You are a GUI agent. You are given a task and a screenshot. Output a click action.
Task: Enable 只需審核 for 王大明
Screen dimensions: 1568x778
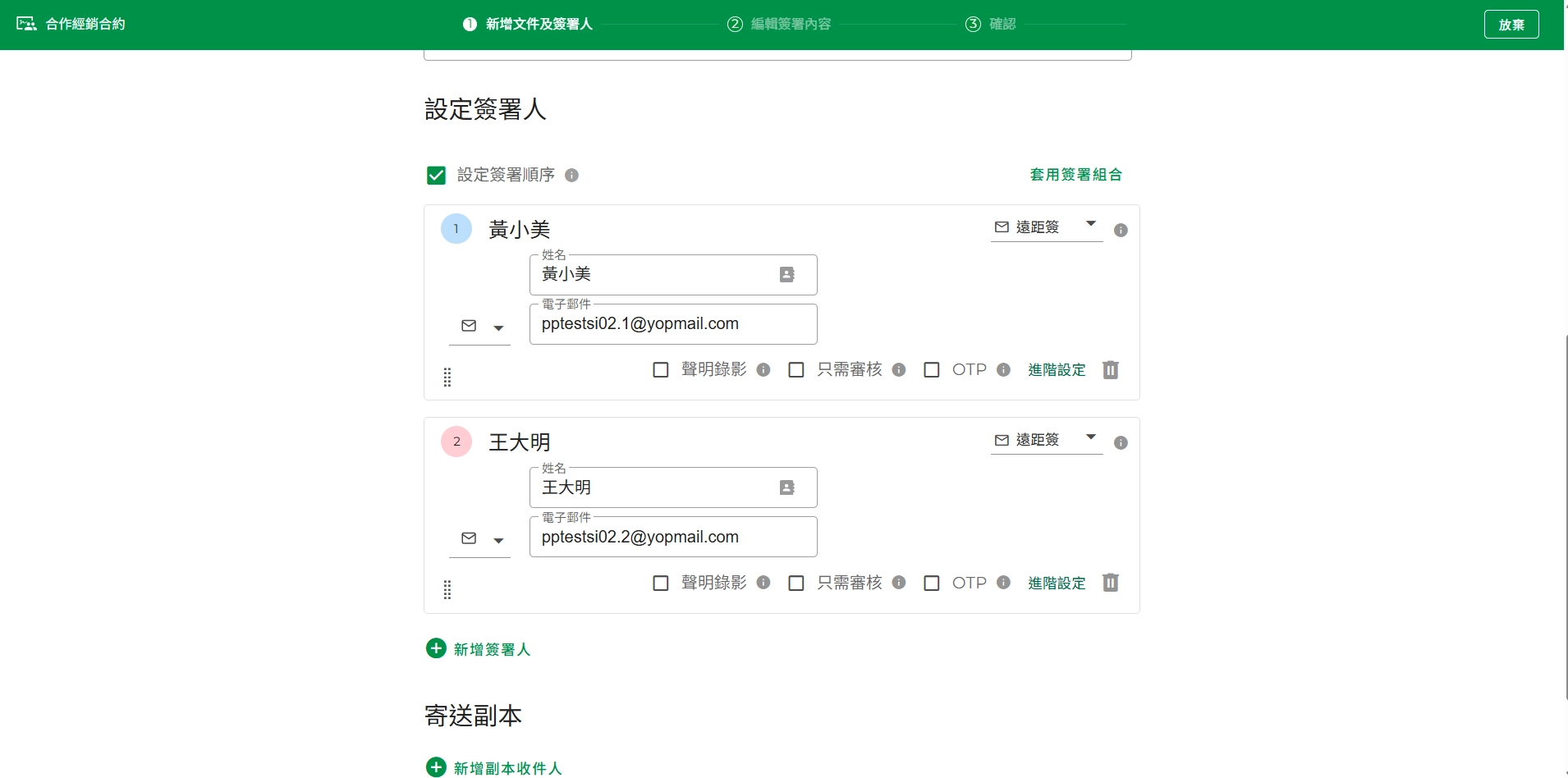796,583
